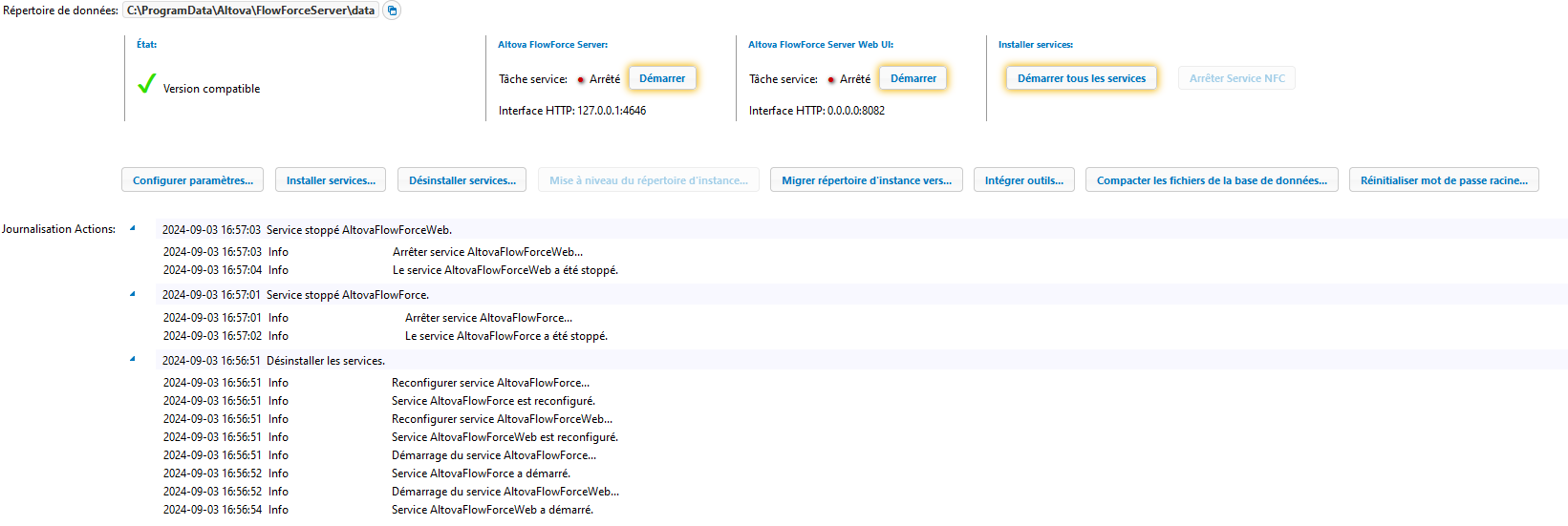The width and height of the screenshot is (1568, 526).
Task: Click FlowForce Server red stopped status dot
Action: 580,80
